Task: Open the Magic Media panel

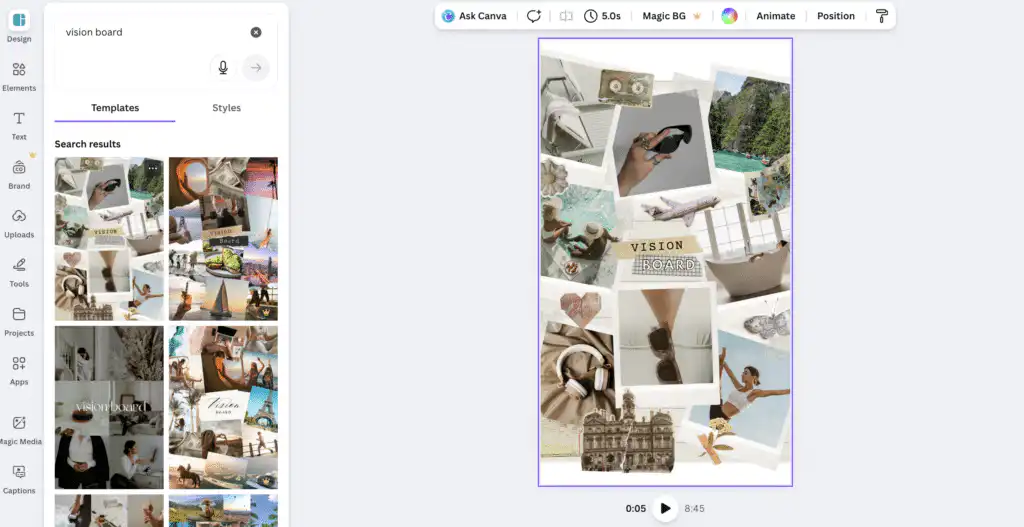Action: (x=19, y=430)
